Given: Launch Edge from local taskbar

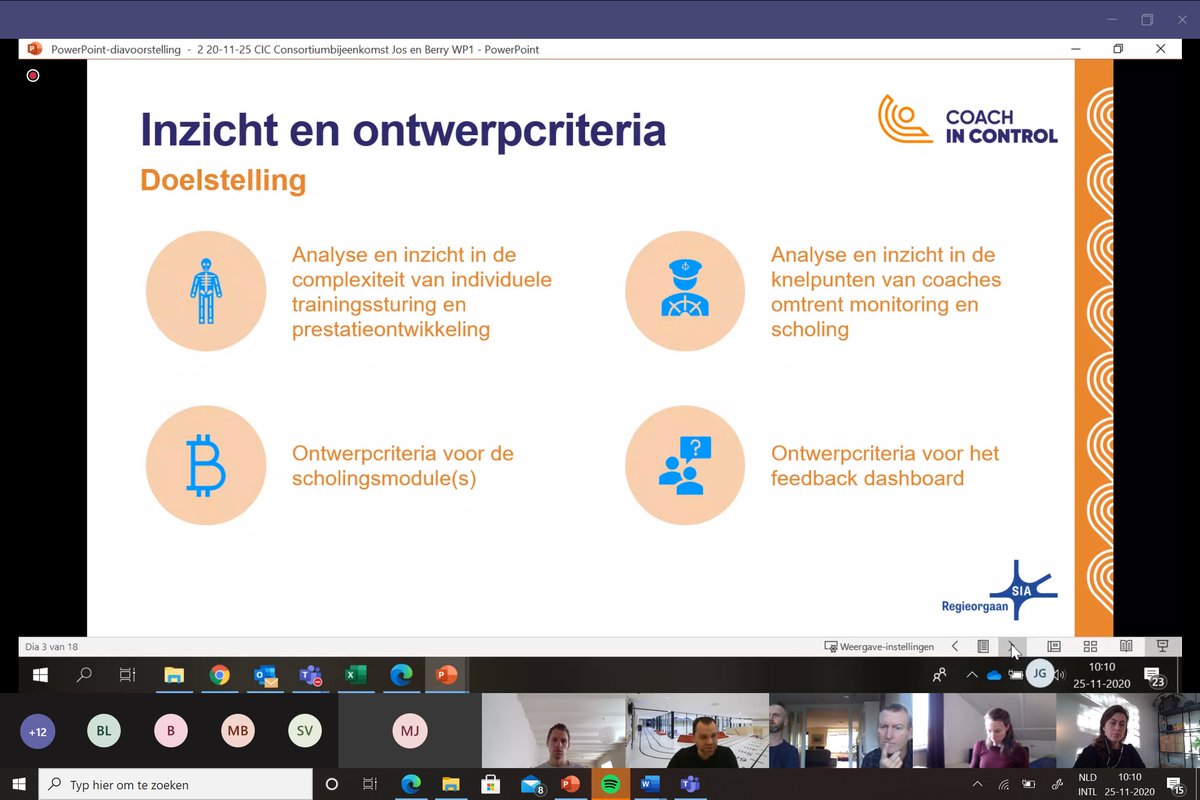Looking at the screenshot, I should [x=411, y=784].
